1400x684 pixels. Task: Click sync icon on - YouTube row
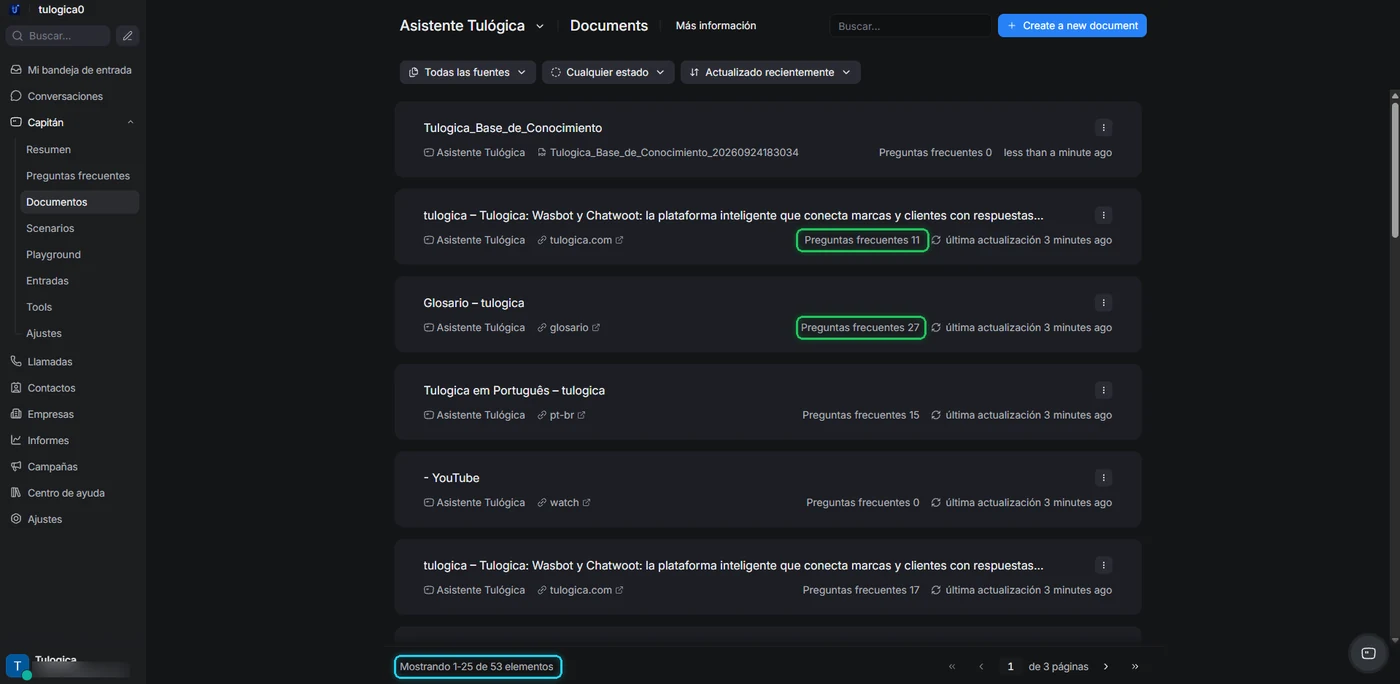(936, 503)
